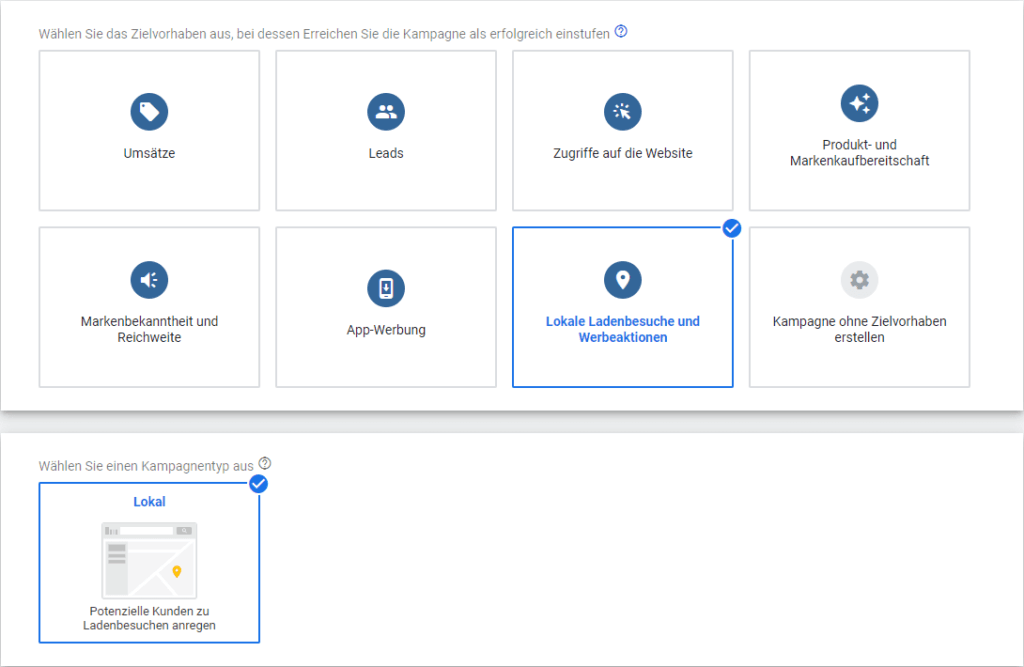Image resolution: width=1024 pixels, height=667 pixels.
Task: Open help icon beside Kampagnentyp heading
Action: click(x=265, y=464)
